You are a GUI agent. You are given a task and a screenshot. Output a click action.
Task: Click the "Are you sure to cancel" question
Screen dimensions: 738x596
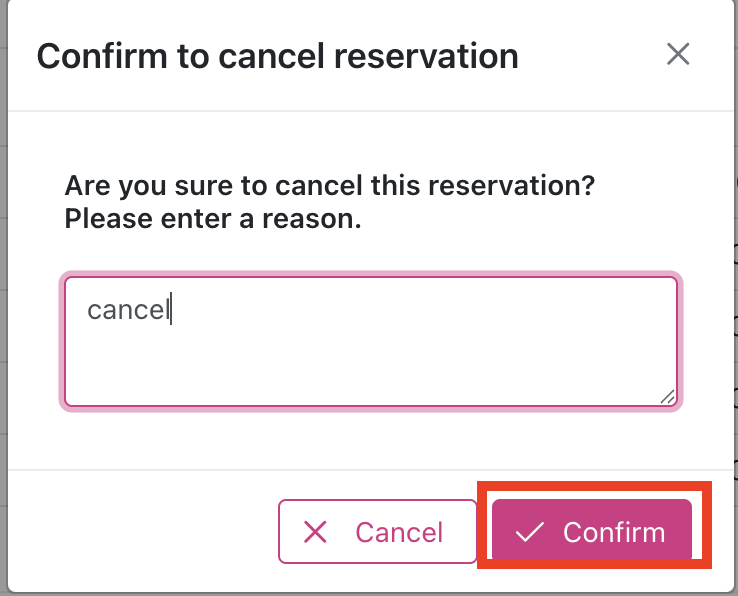330,186
